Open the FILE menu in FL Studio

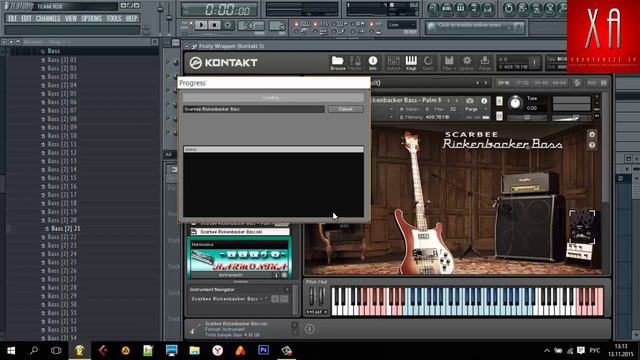[x=12, y=18]
